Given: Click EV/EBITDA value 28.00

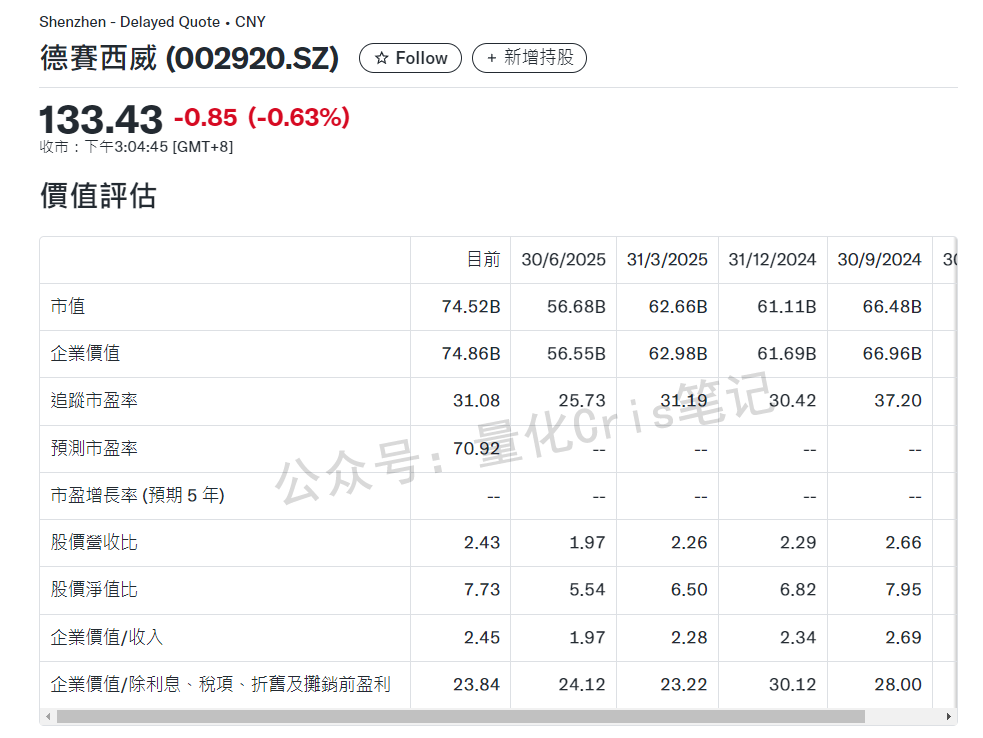Looking at the screenshot, I should pos(898,684).
